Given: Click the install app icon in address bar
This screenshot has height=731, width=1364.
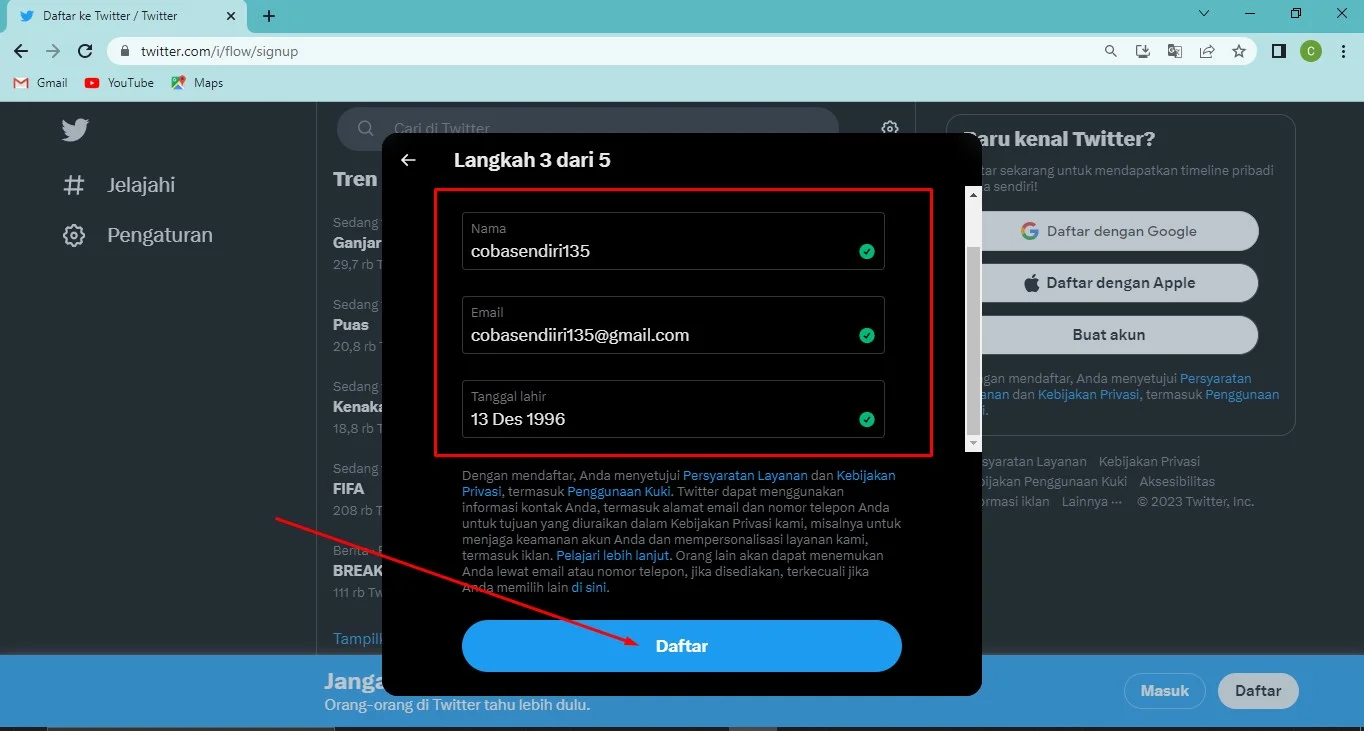Looking at the screenshot, I should (x=1143, y=51).
